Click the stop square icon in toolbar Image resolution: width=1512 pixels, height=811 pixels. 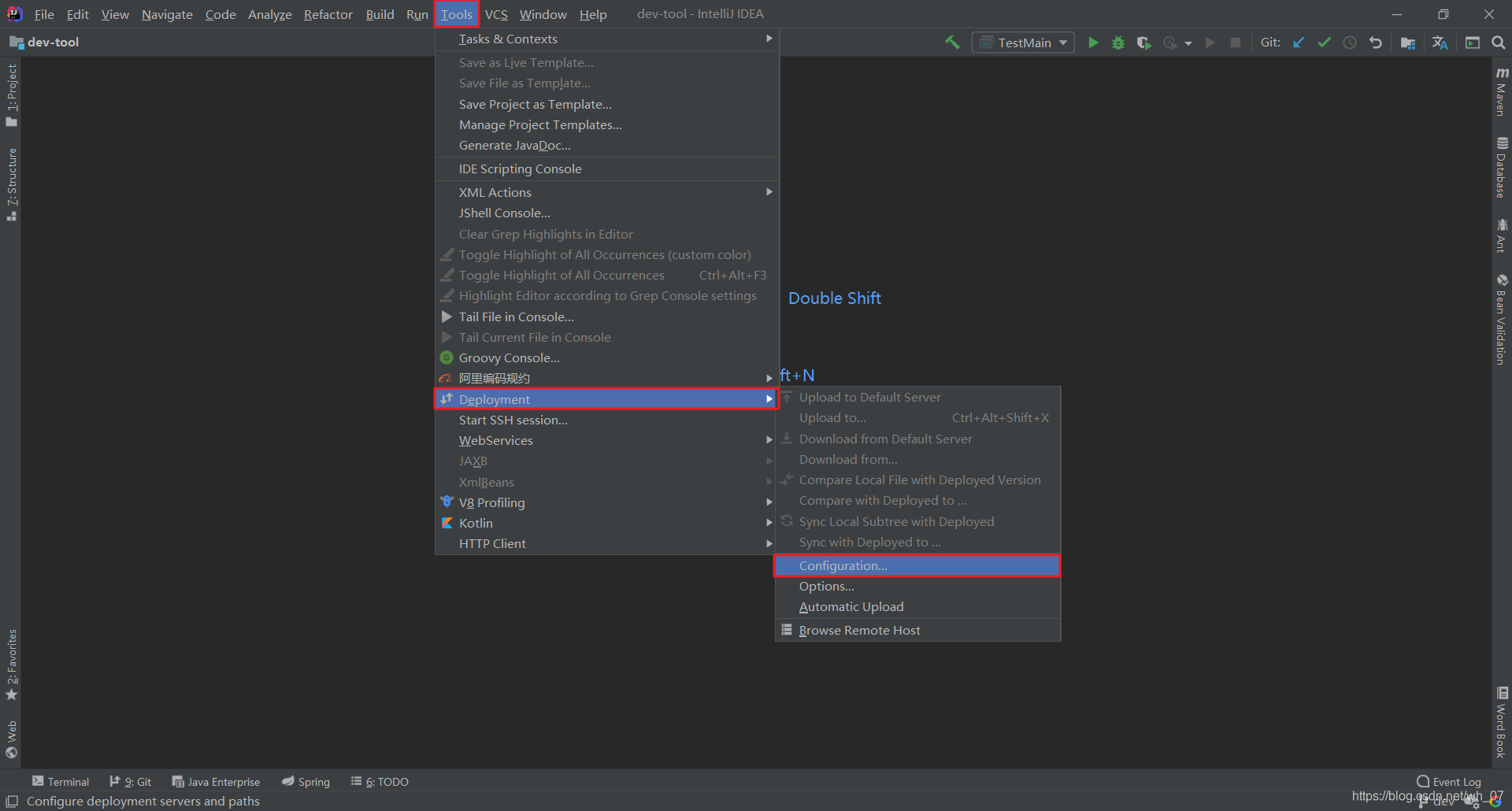point(1236,43)
